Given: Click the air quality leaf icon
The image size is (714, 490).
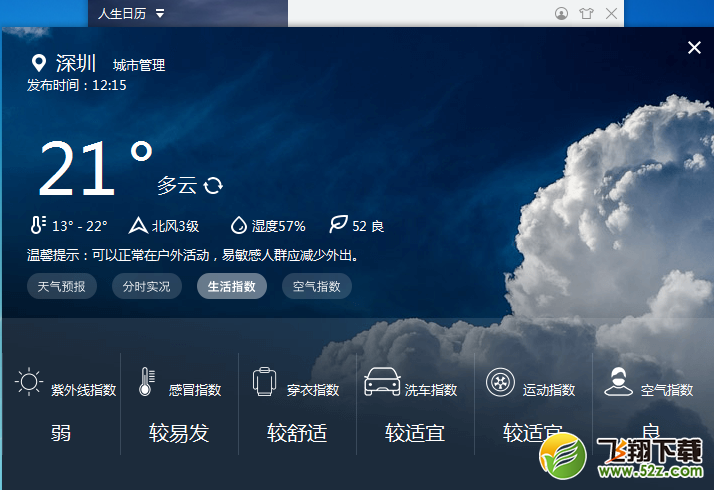Looking at the screenshot, I should click(x=339, y=224).
